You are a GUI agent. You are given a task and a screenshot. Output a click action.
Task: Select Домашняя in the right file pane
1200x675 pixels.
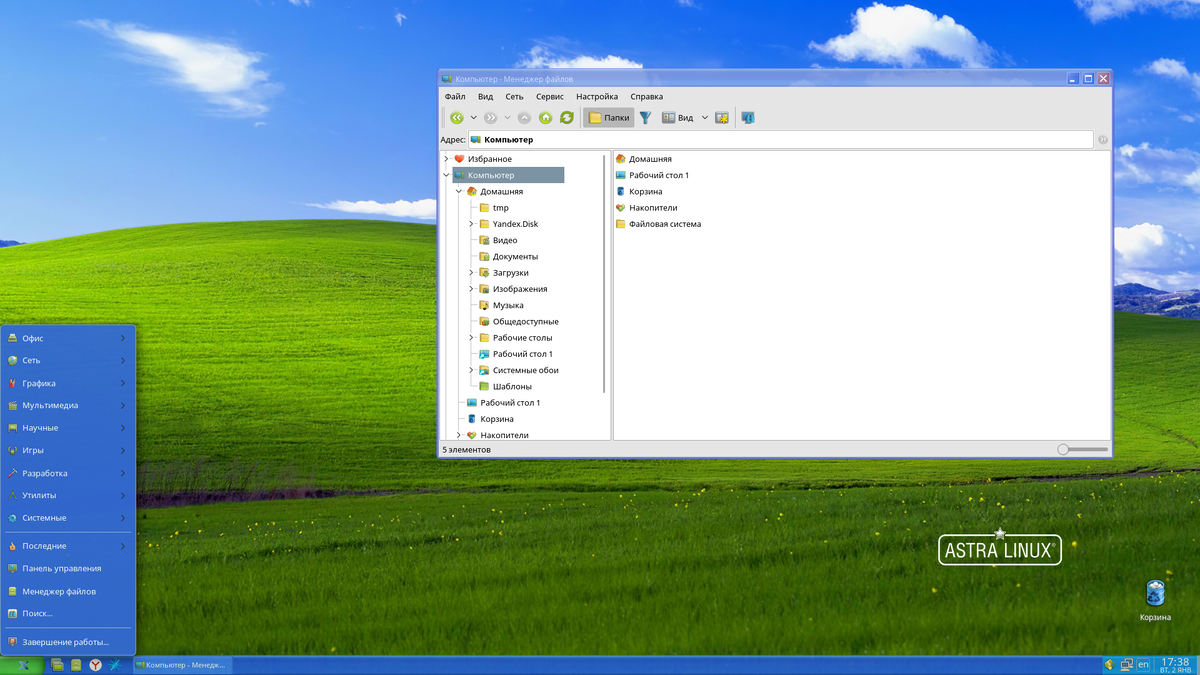coord(643,159)
